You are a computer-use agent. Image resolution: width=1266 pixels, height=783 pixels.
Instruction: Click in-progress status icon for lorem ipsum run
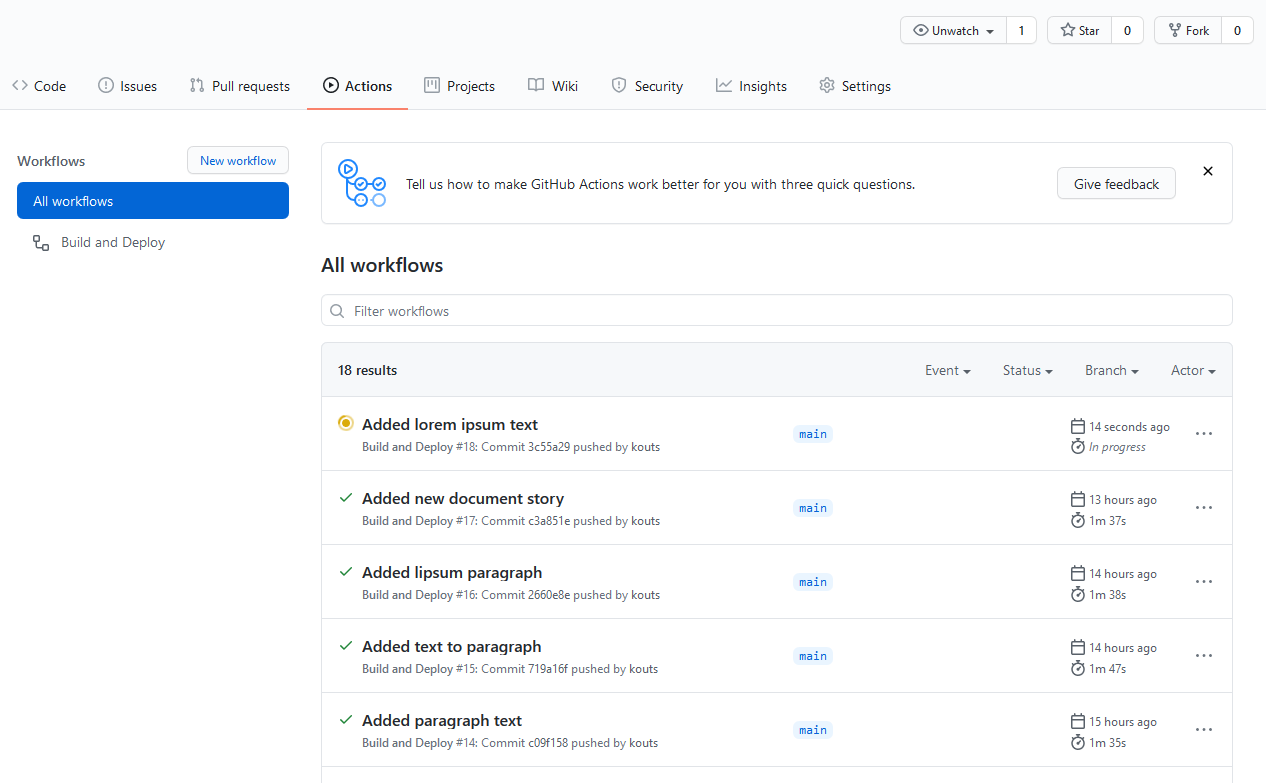click(x=346, y=423)
